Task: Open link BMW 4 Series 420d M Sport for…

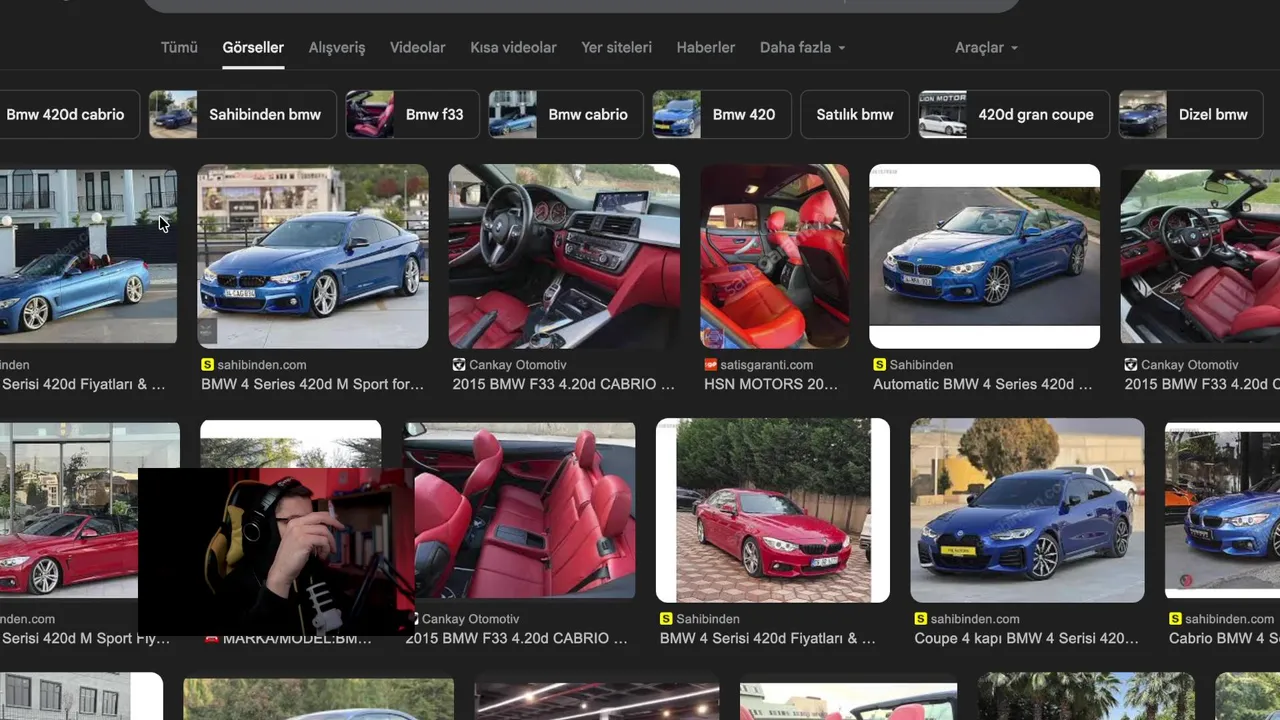Action: (x=312, y=384)
